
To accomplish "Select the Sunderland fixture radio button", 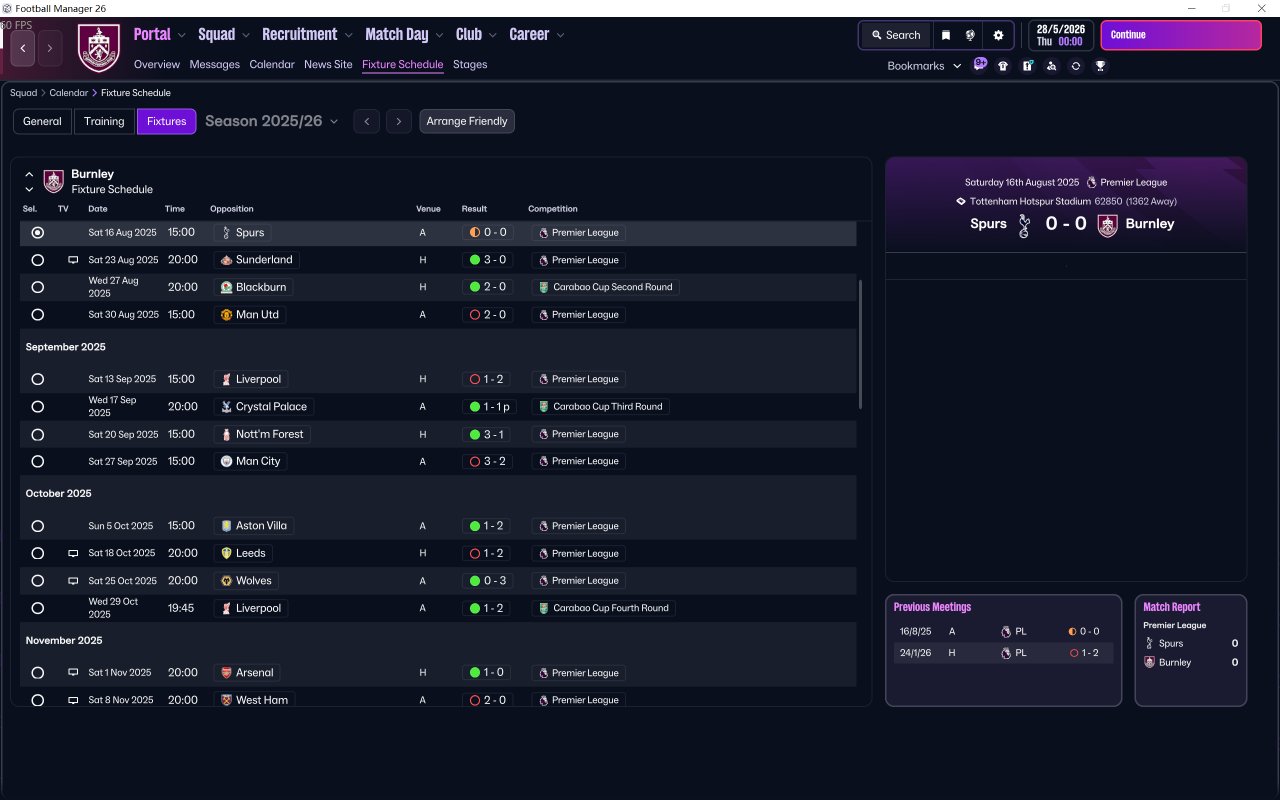I will pos(38,260).
